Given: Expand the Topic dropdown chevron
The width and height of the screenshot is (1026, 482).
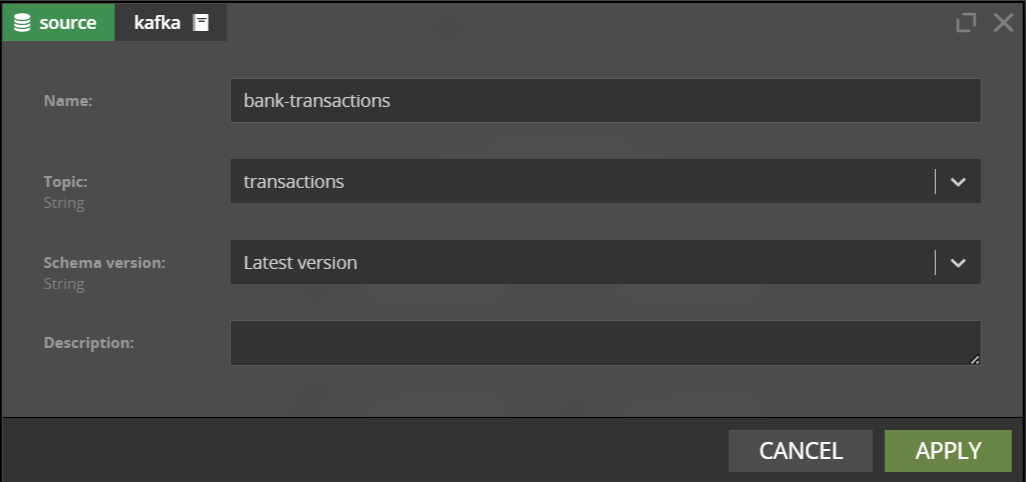Looking at the screenshot, I should pos(958,182).
